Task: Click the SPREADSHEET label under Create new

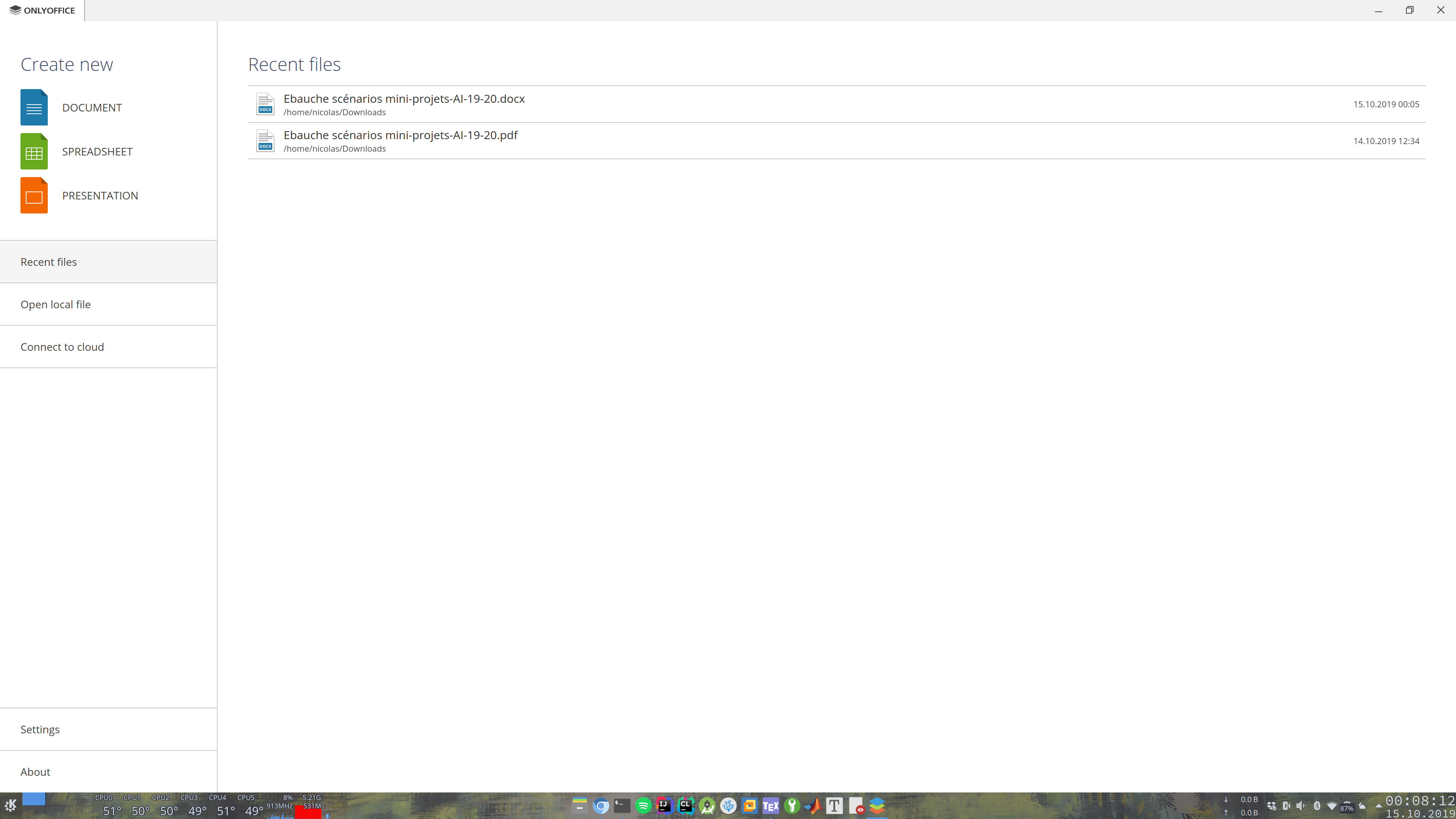Action: point(97,152)
